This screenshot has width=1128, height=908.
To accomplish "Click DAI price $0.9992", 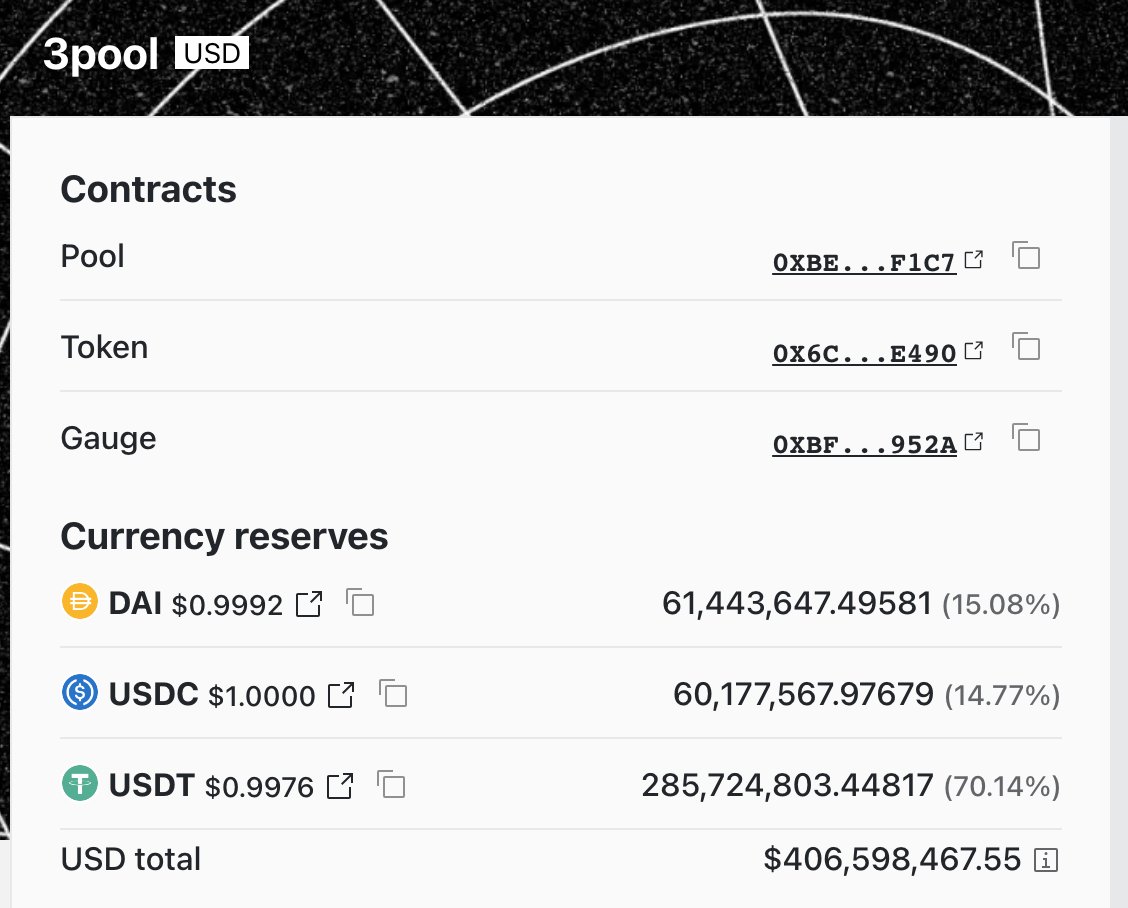I will [227, 605].
